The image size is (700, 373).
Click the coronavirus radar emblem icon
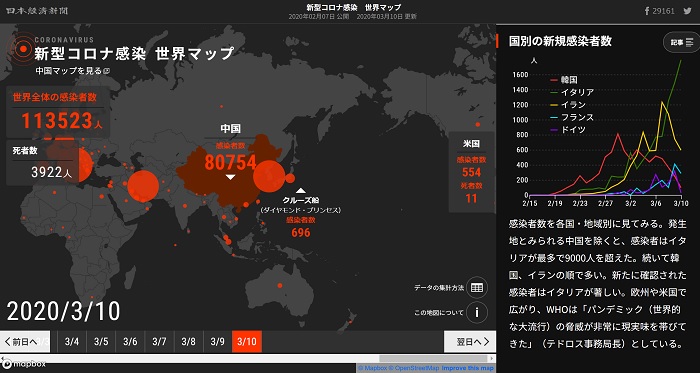(21, 48)
